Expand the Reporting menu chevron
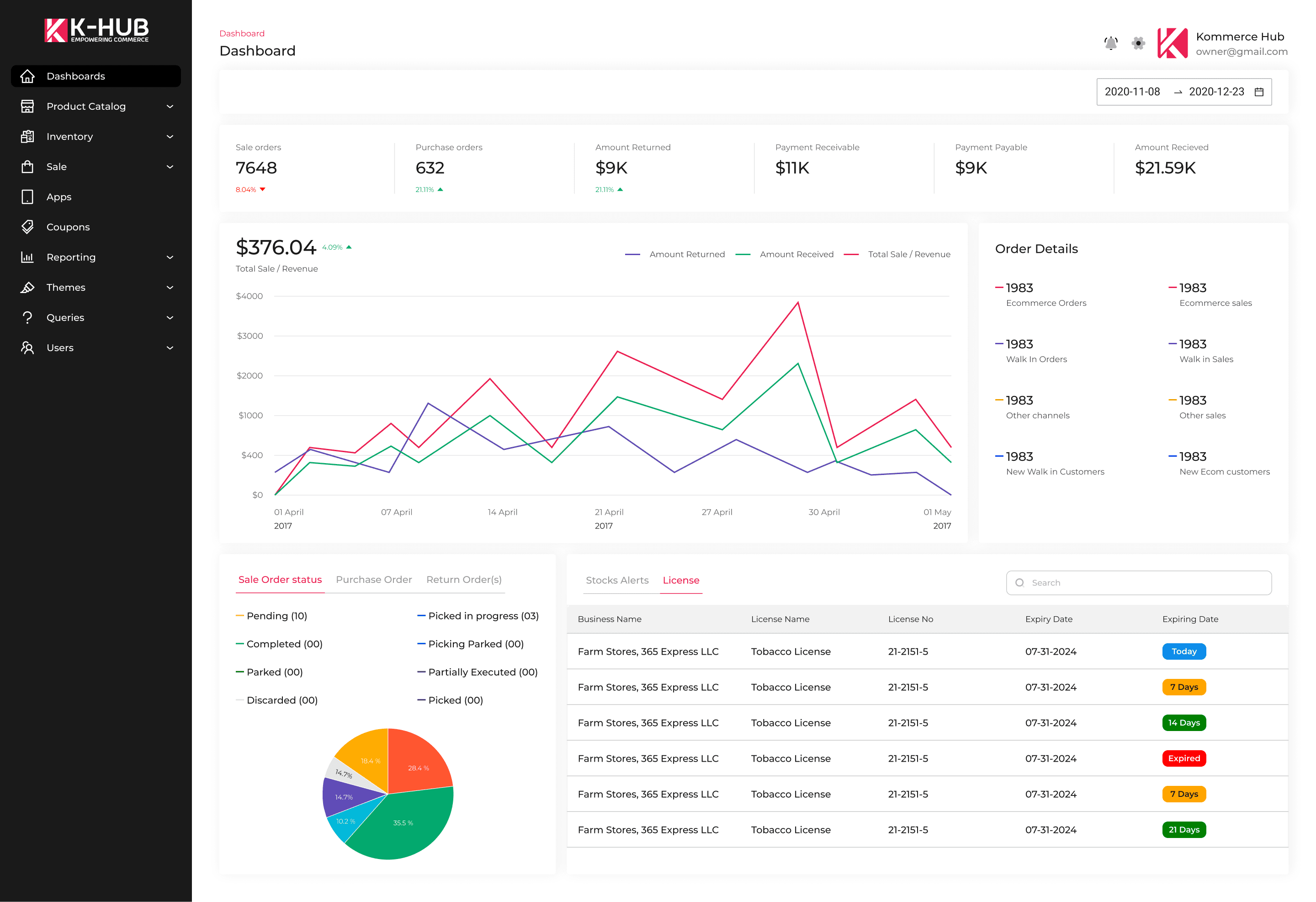Image resolution: width=1316 pixels, height=902 pixels. coord(170,257)
